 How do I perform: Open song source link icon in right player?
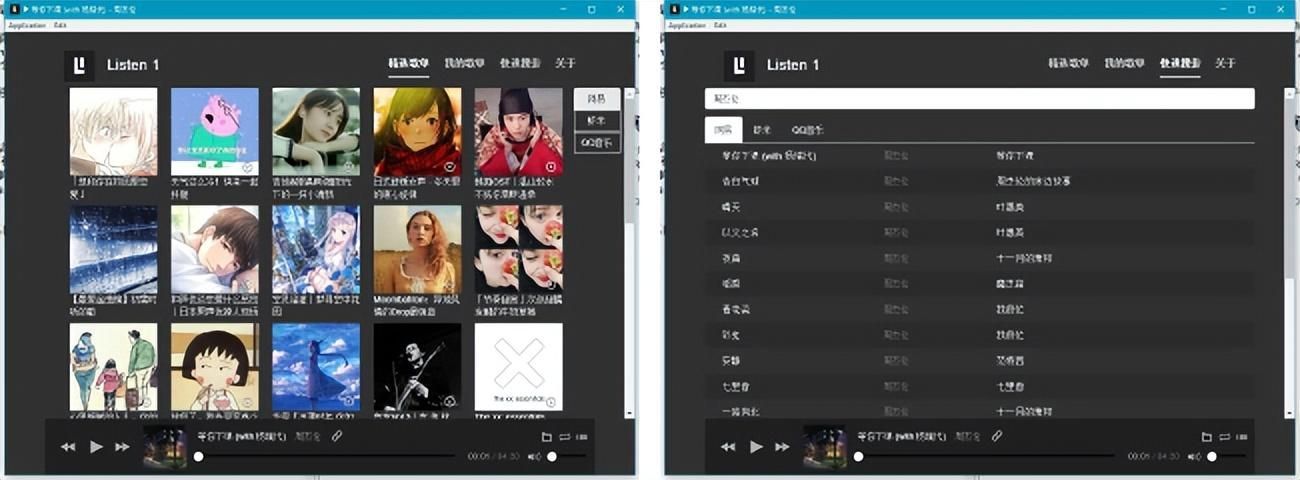[997, 436]
